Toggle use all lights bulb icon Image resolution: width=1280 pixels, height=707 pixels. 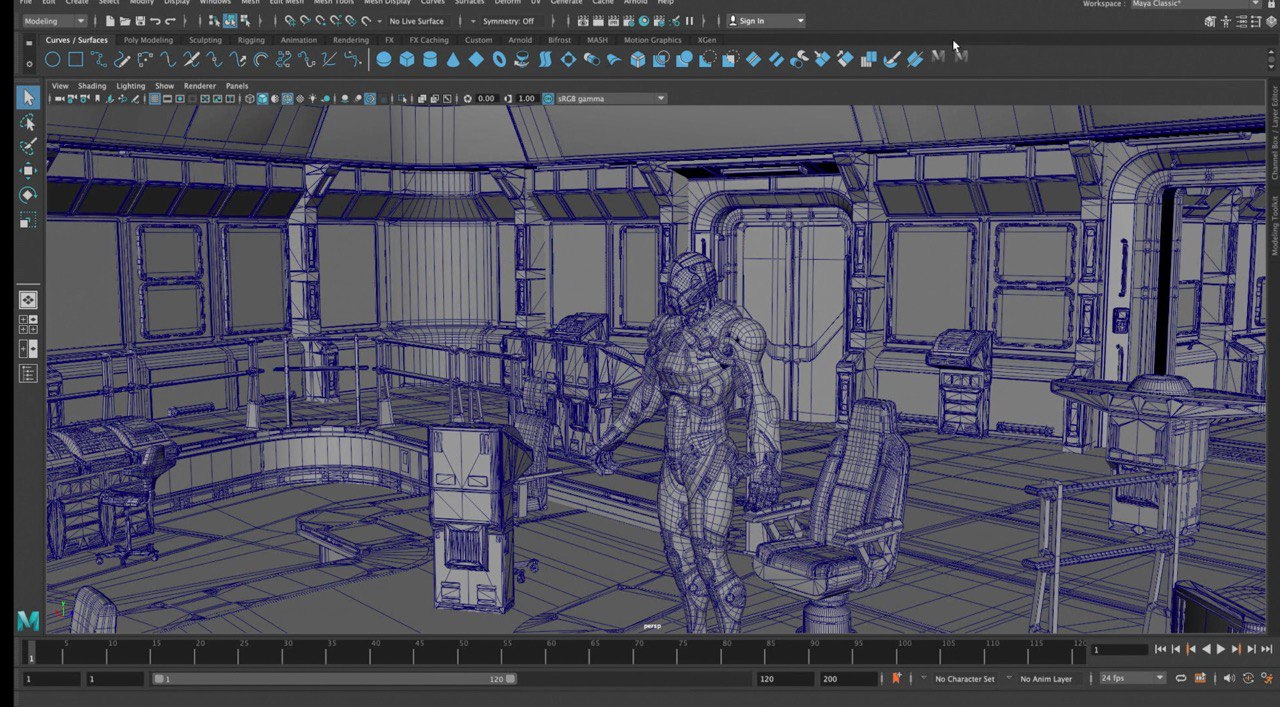(x=312, y=99)
